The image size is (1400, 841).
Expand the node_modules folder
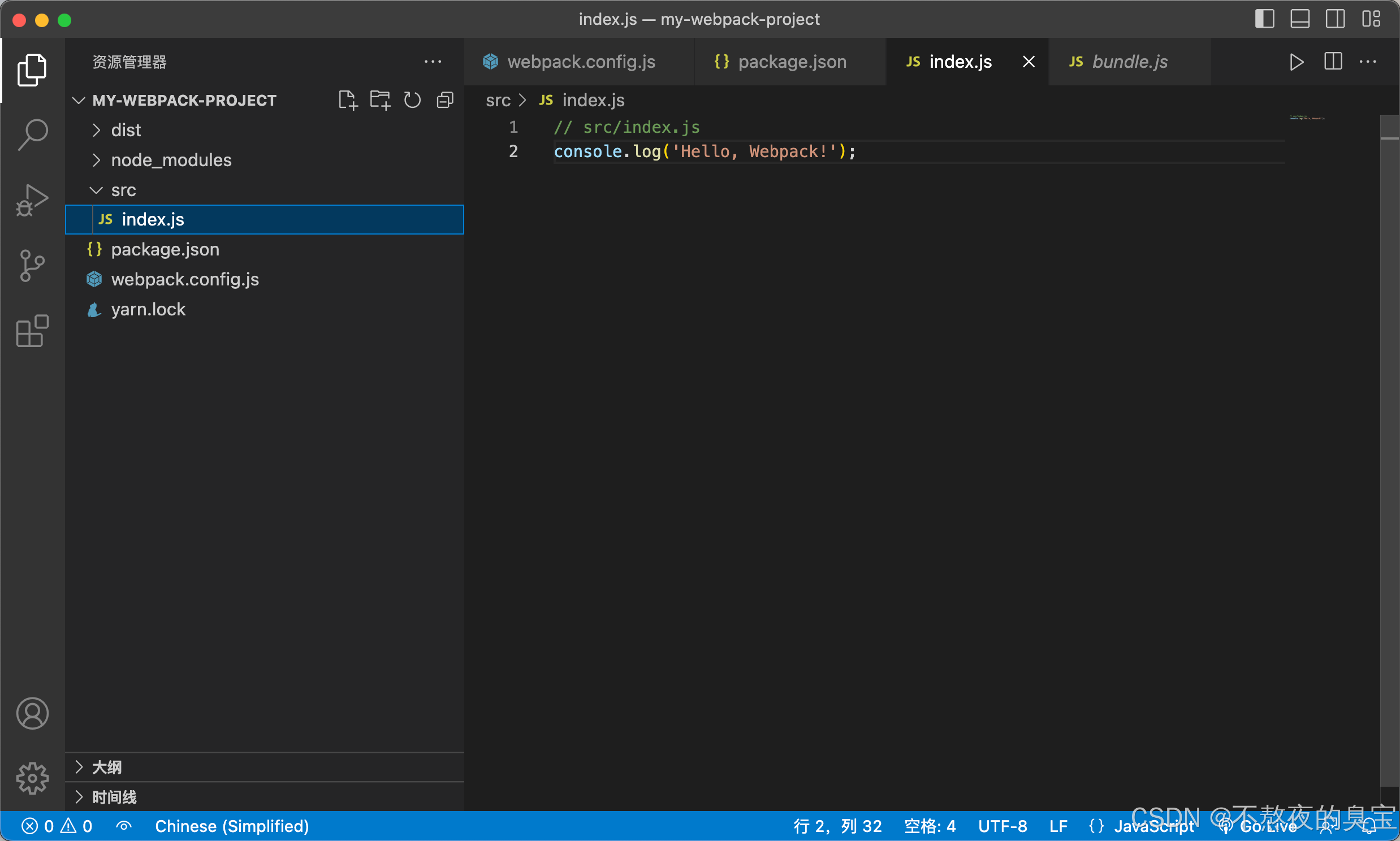coord(171,161)
